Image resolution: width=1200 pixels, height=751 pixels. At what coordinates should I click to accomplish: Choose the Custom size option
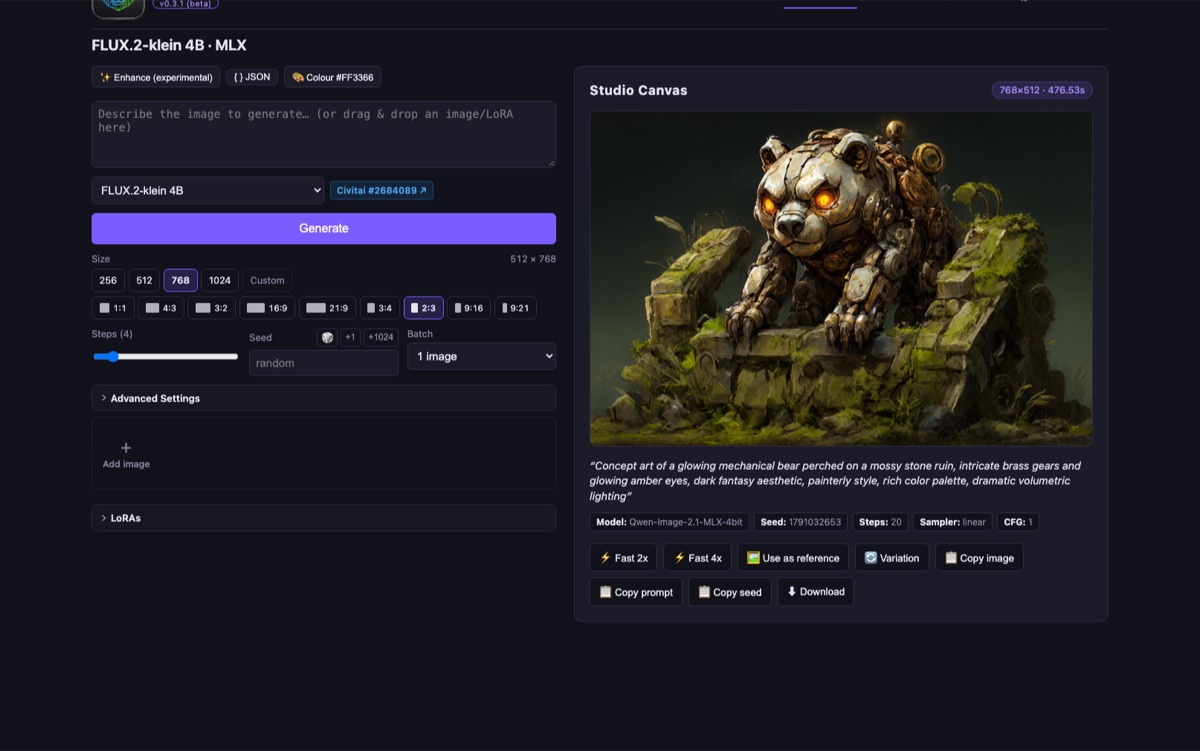[267, 280]
